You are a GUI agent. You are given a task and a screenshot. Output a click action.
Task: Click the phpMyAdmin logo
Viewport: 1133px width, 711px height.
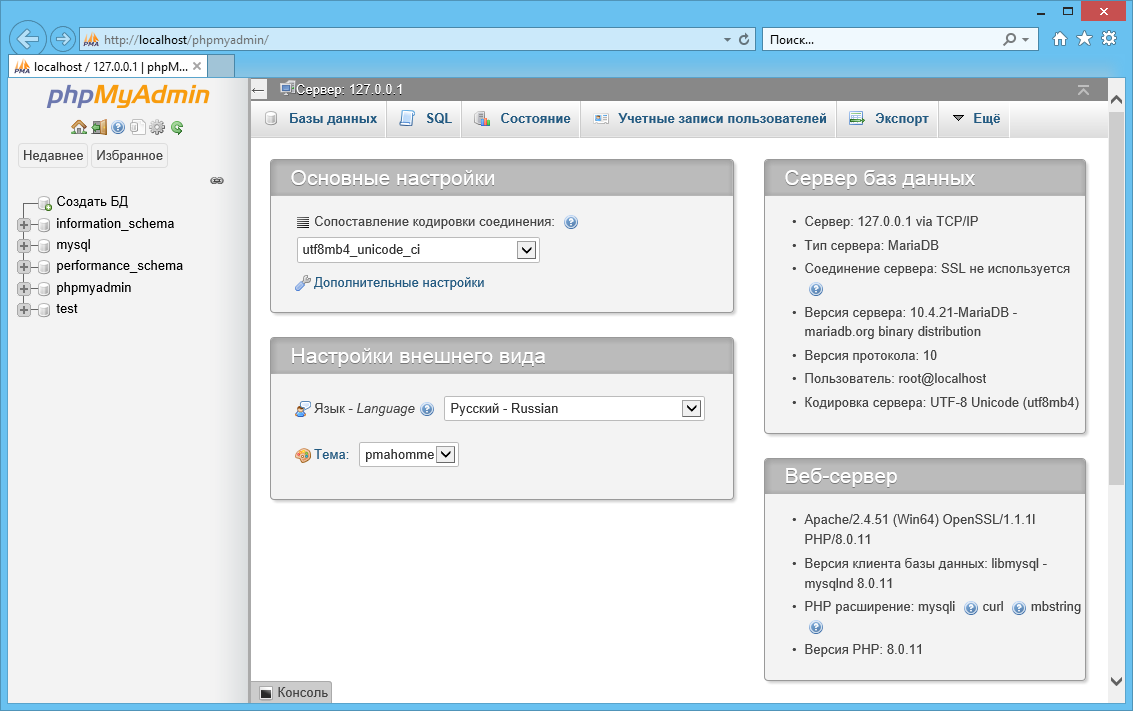click(128, 95)
